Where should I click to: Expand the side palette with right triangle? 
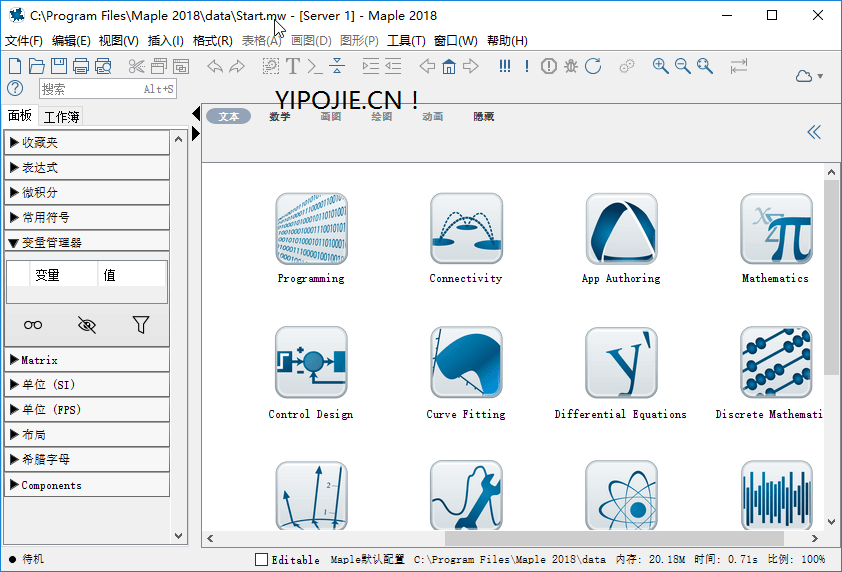[x=196, y=133]
